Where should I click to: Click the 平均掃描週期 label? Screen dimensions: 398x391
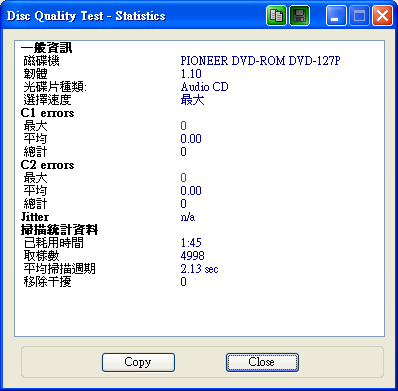click(59, 269)
